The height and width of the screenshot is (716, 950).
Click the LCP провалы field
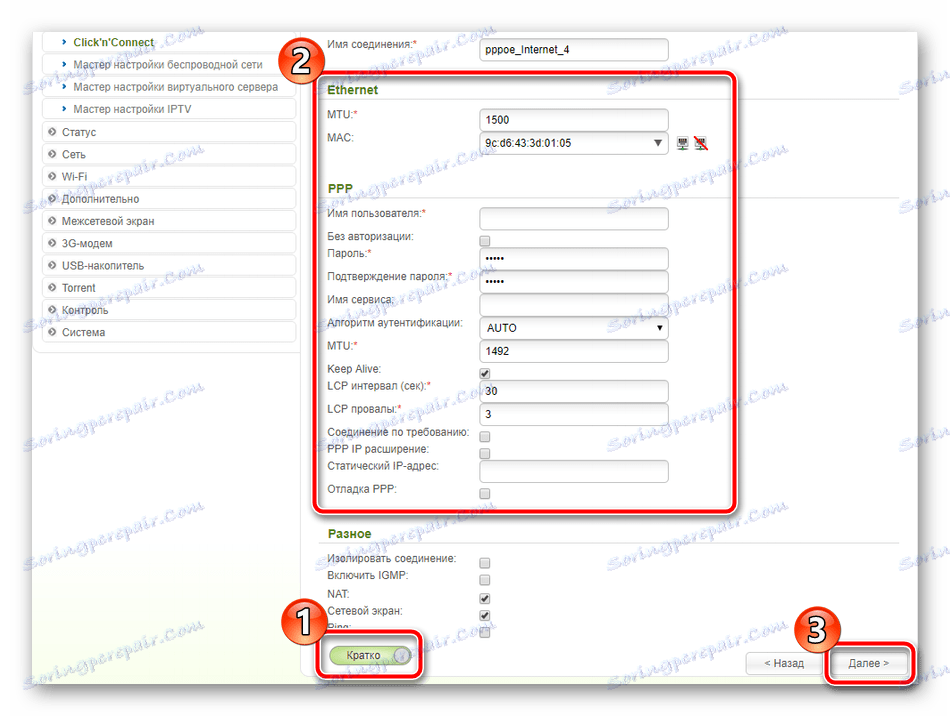tap(573, 414)
